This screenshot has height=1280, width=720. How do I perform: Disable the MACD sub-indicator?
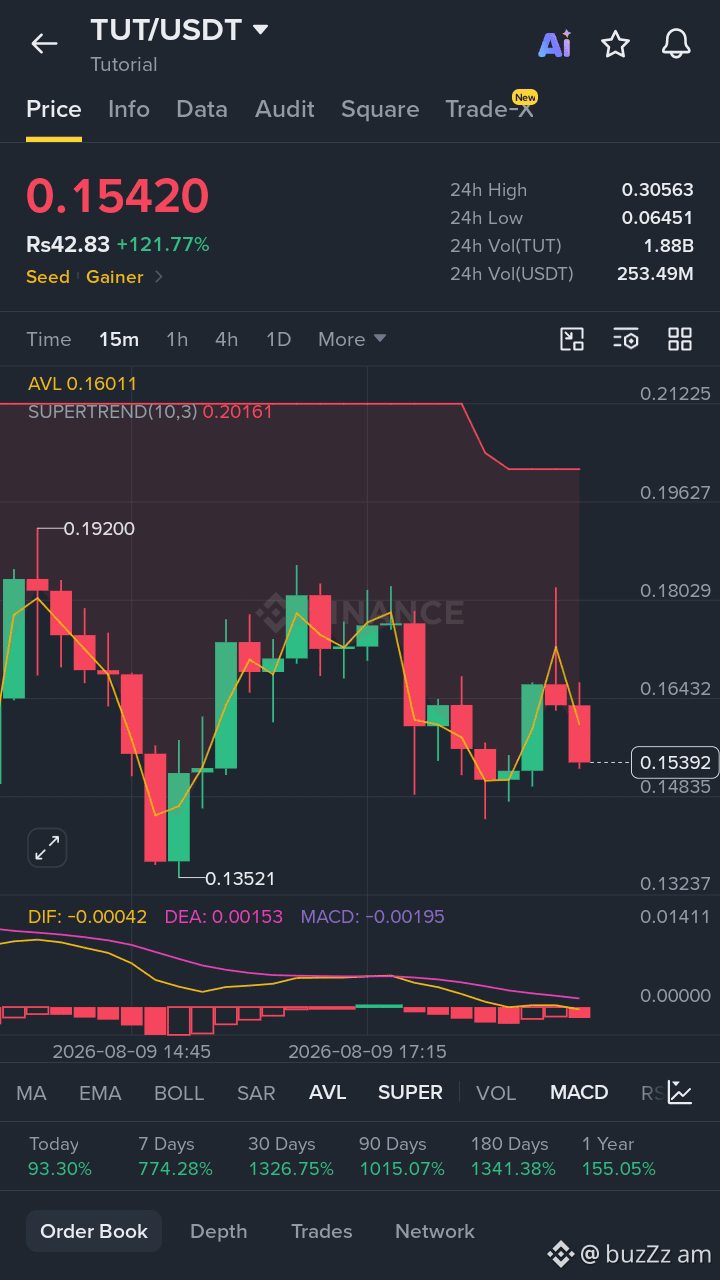579,1092
